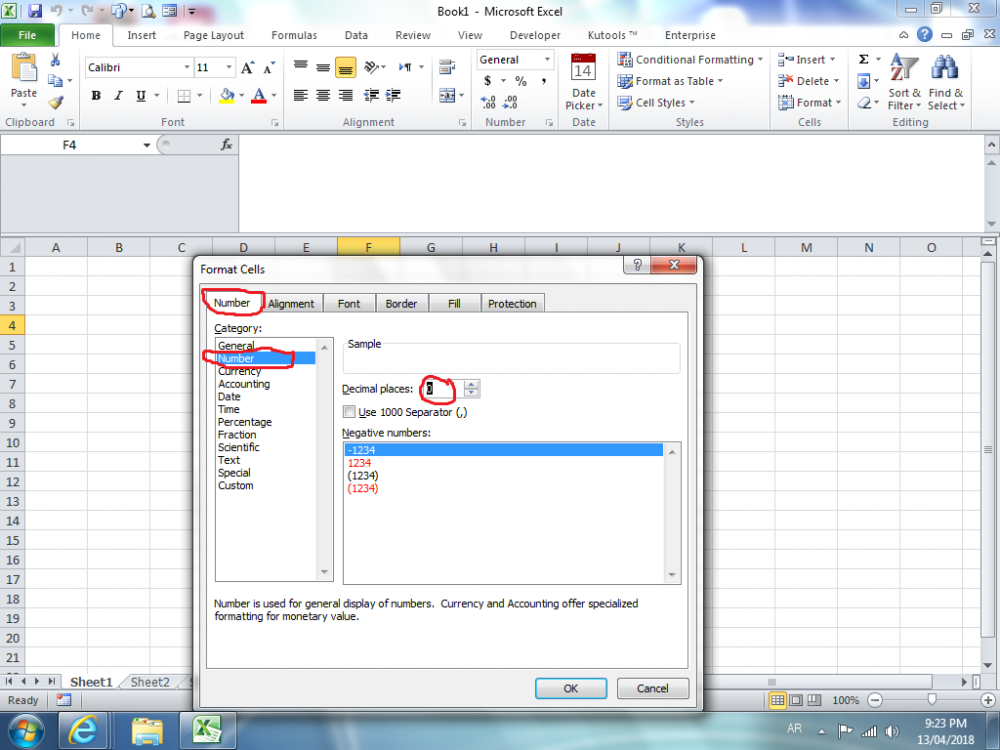This screenshot has height=750, width=1000.
Task: Click the Format Painter brush icon
Action: 55,103
